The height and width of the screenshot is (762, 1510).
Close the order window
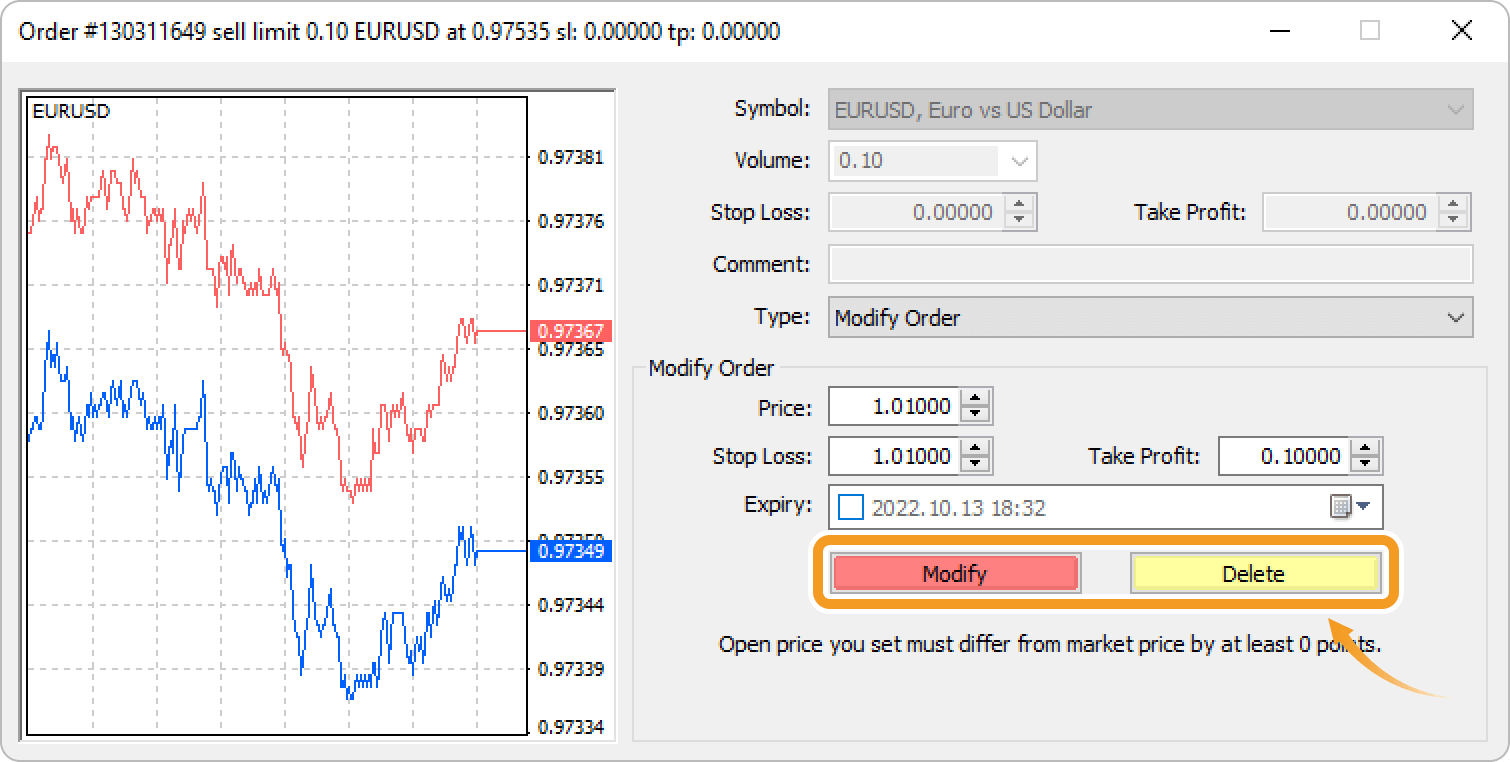[x=1462, y=31]
